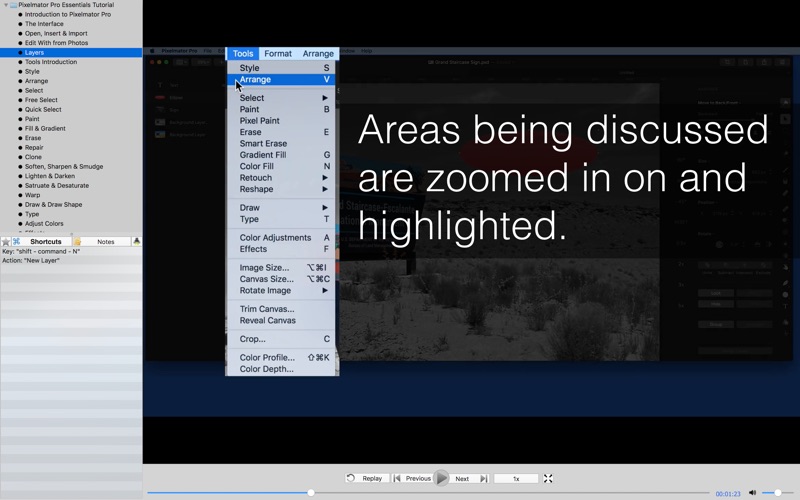
Task: Choose Gradient Fill in the Tools menu
Action: [282, 155]
